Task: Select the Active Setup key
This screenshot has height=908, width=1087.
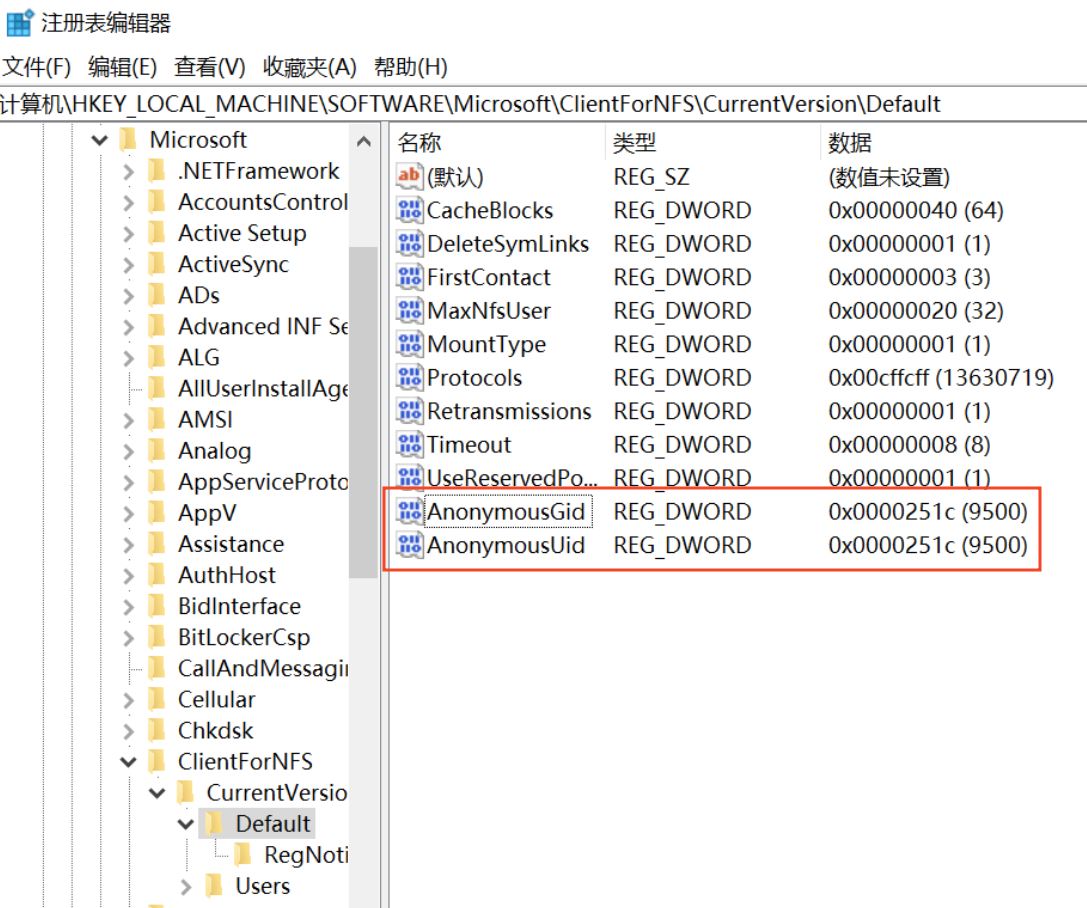Action: click(242, 234)
